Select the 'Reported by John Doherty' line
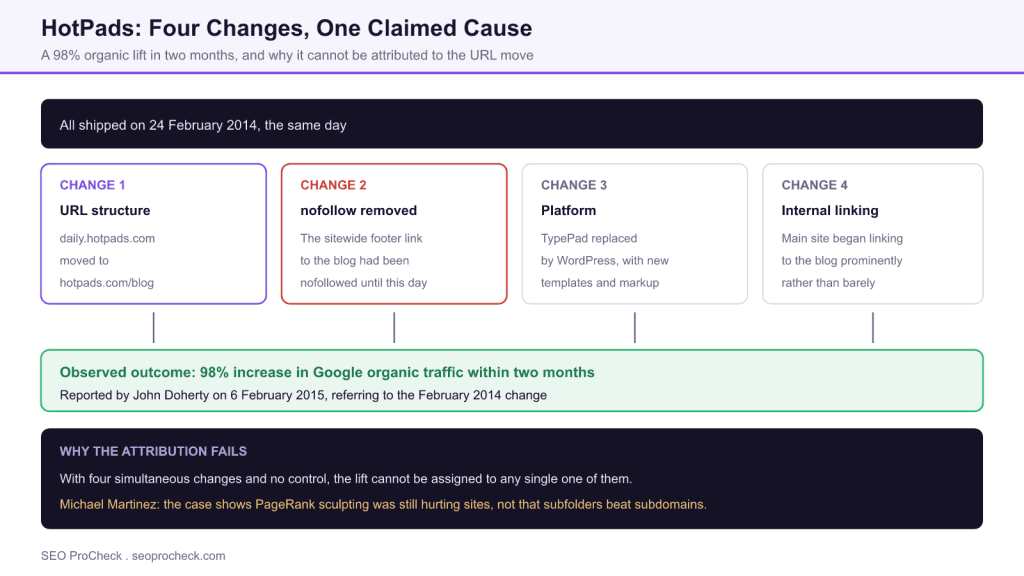Viewport: 1024px width, 576px height. [x=303, y=395]
